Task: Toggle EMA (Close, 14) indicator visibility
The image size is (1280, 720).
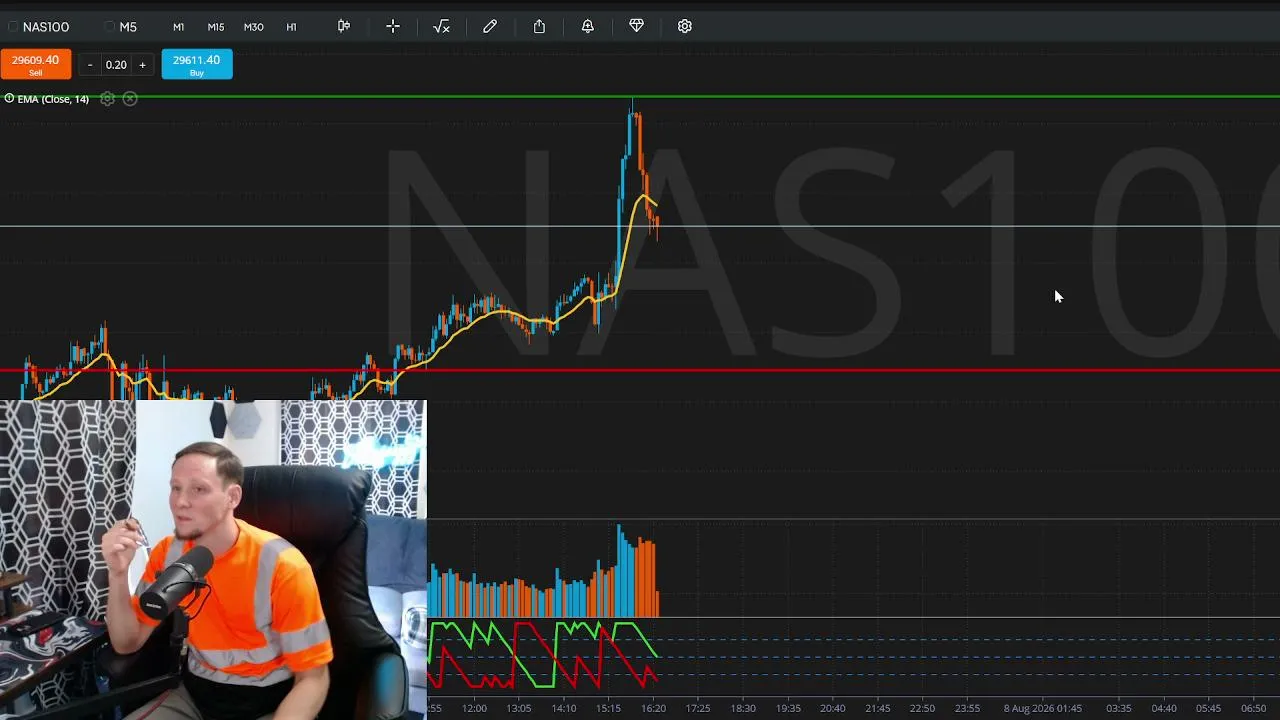Action: coord(9,98)
